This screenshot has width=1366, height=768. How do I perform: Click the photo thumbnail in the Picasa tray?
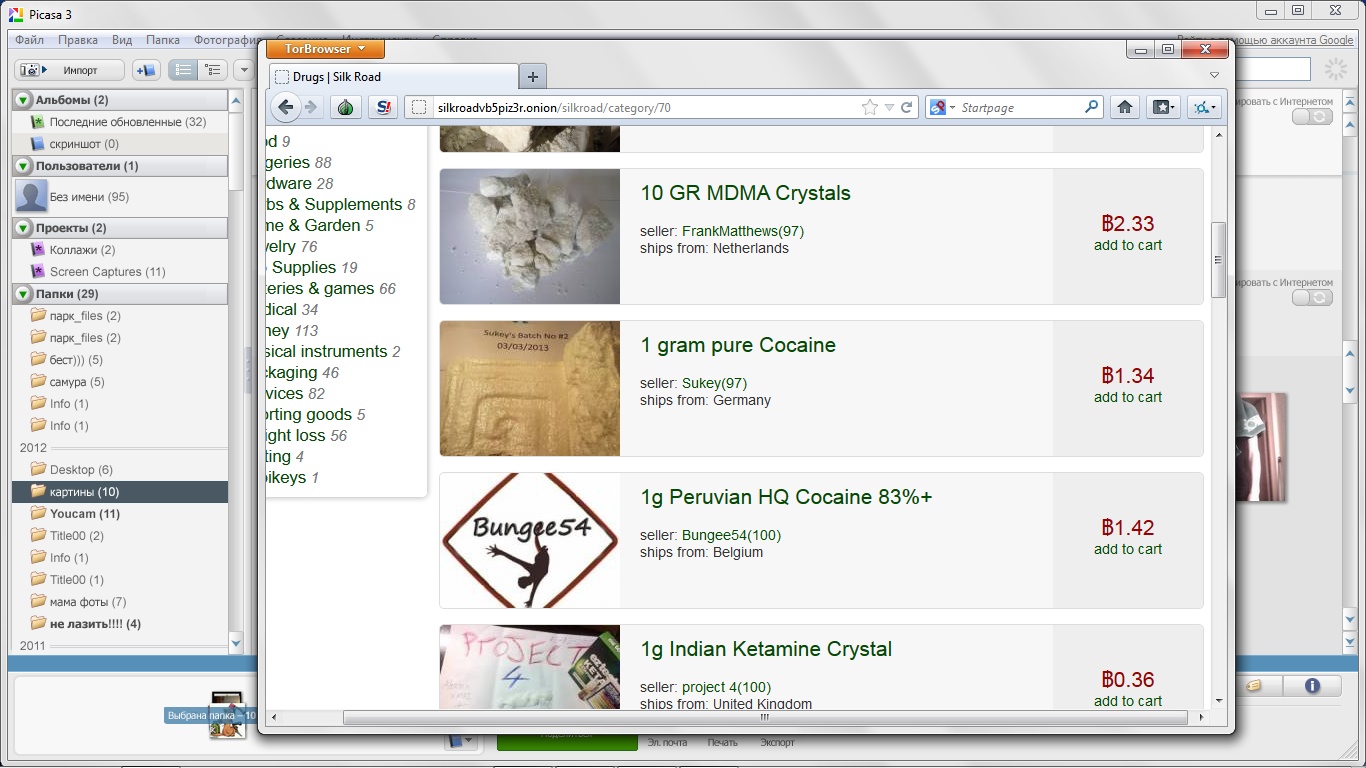tap(227, 715)
